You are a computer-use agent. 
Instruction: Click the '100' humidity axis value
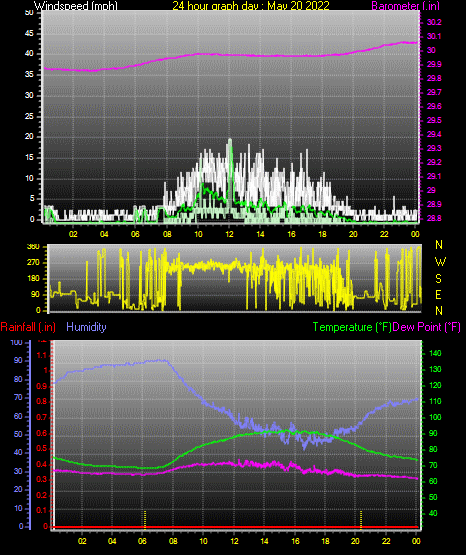tap(17, 343)
